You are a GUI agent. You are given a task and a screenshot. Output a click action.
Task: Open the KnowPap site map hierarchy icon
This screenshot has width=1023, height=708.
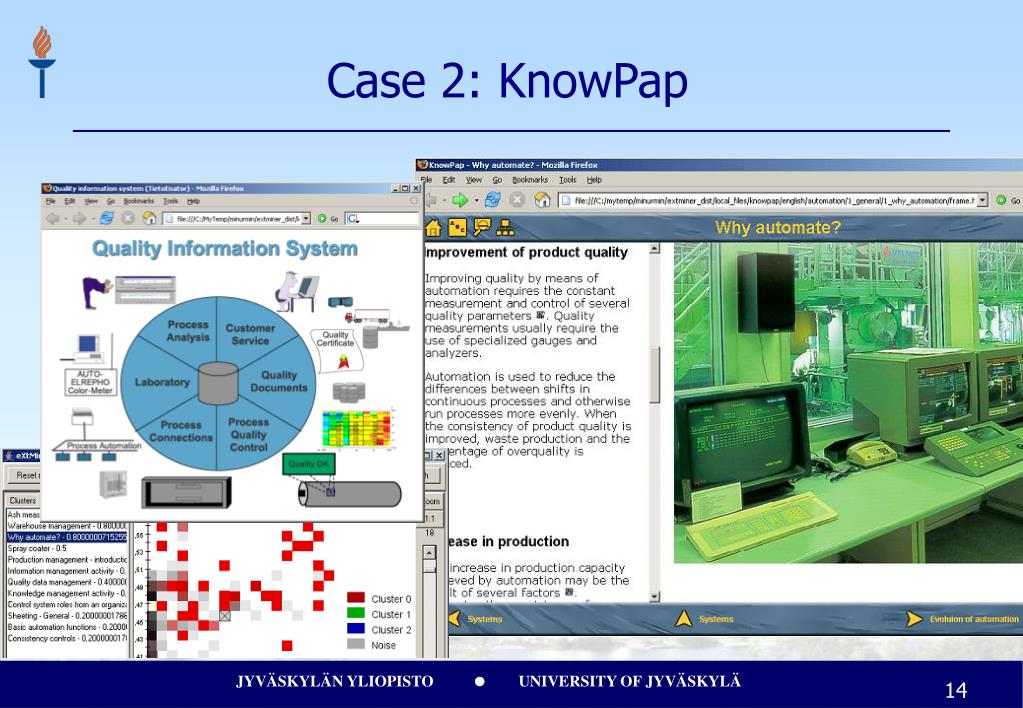[505, 227]
